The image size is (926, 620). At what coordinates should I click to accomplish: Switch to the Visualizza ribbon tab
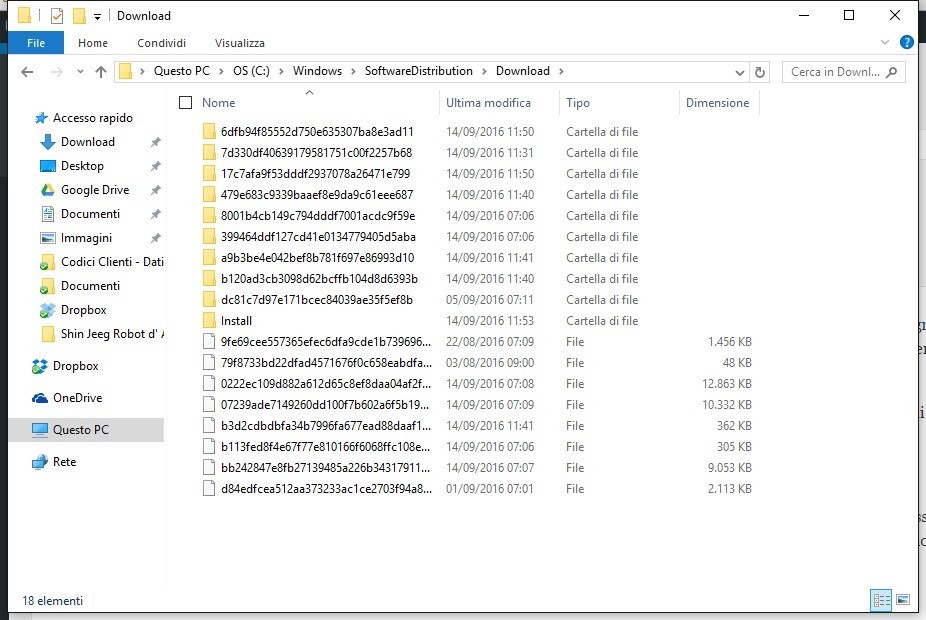[239, 43]
